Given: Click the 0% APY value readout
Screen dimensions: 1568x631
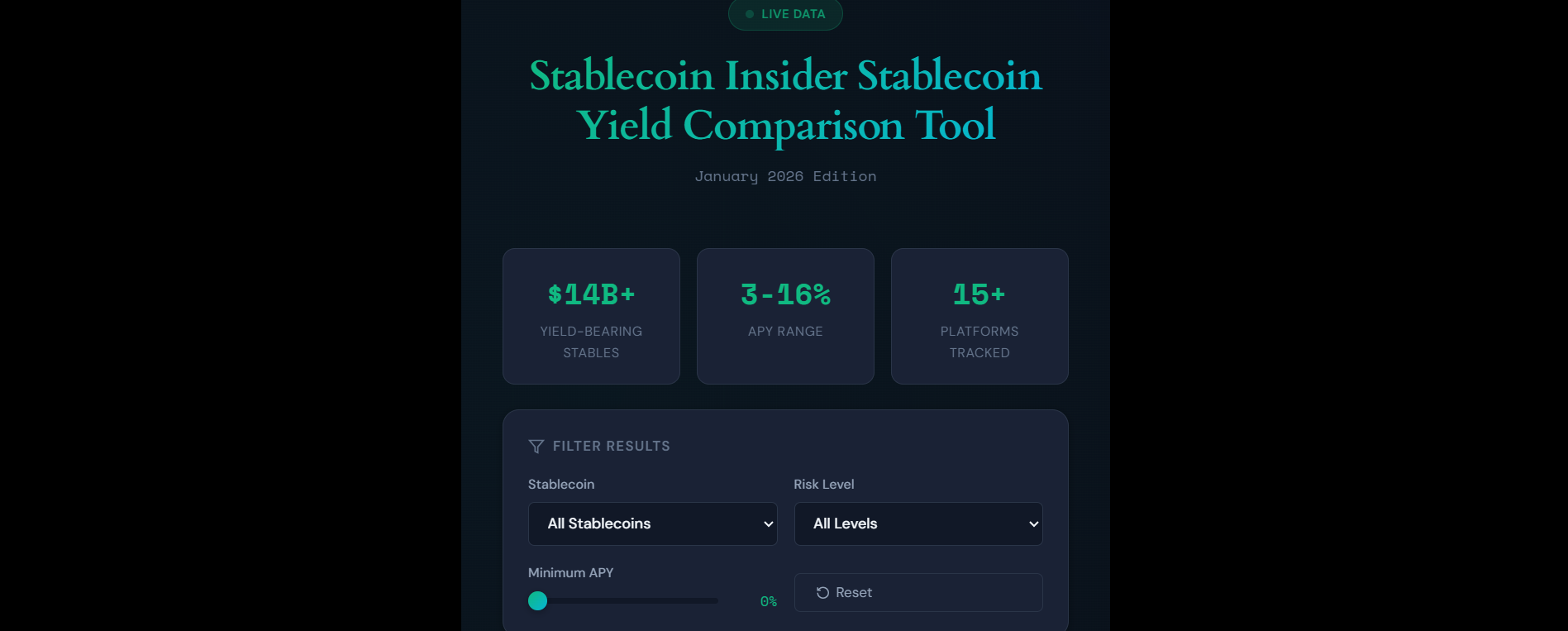Looking at the screenshot, I should coord(769,601).
